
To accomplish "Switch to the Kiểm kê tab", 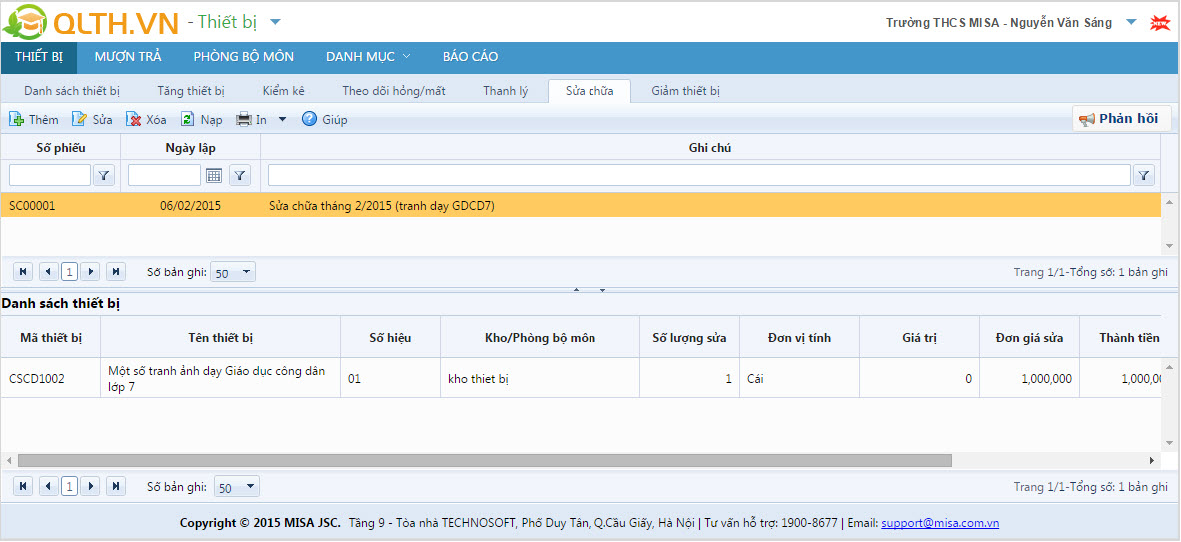I will click(x=283, y=91).
